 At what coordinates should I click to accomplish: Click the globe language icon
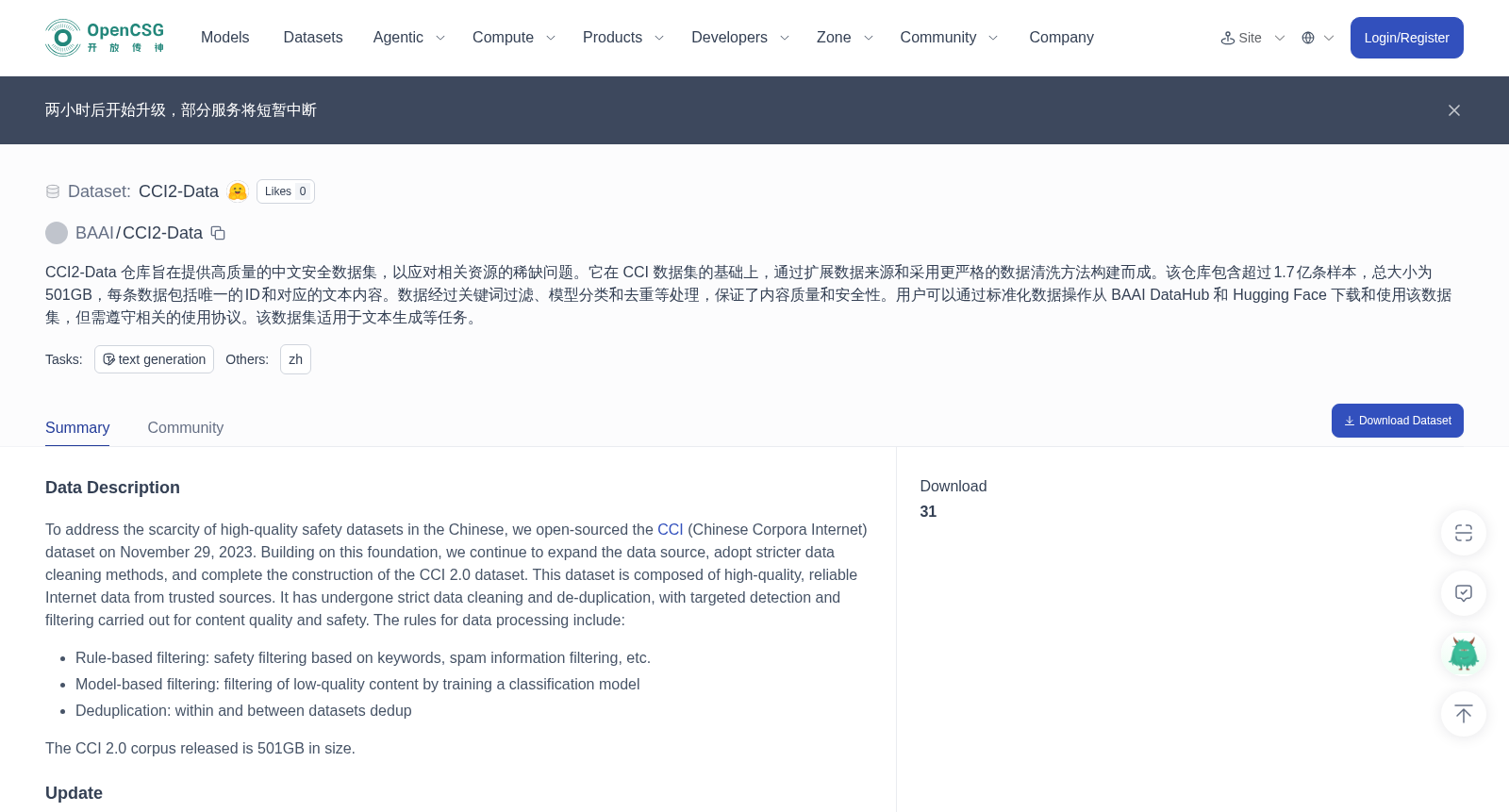pyautogui.click(x=1308, y=38)
